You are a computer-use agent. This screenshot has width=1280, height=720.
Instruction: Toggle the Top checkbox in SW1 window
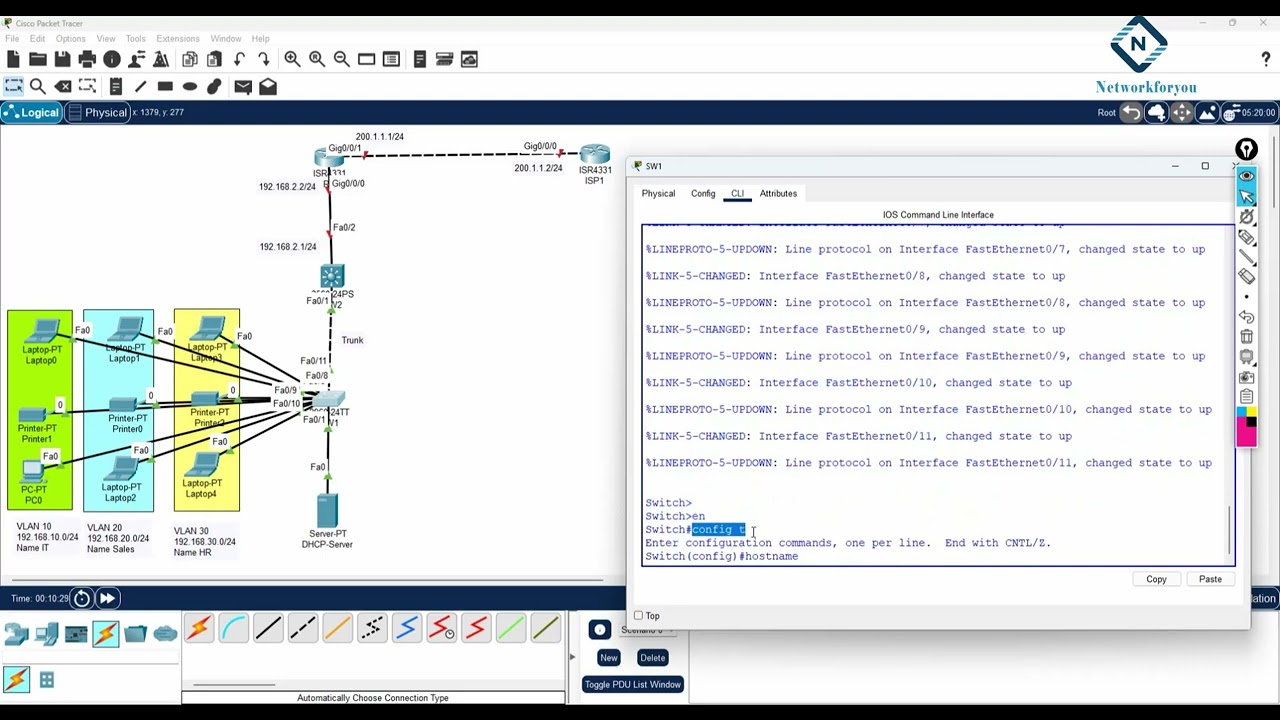(x=638, y=615)
